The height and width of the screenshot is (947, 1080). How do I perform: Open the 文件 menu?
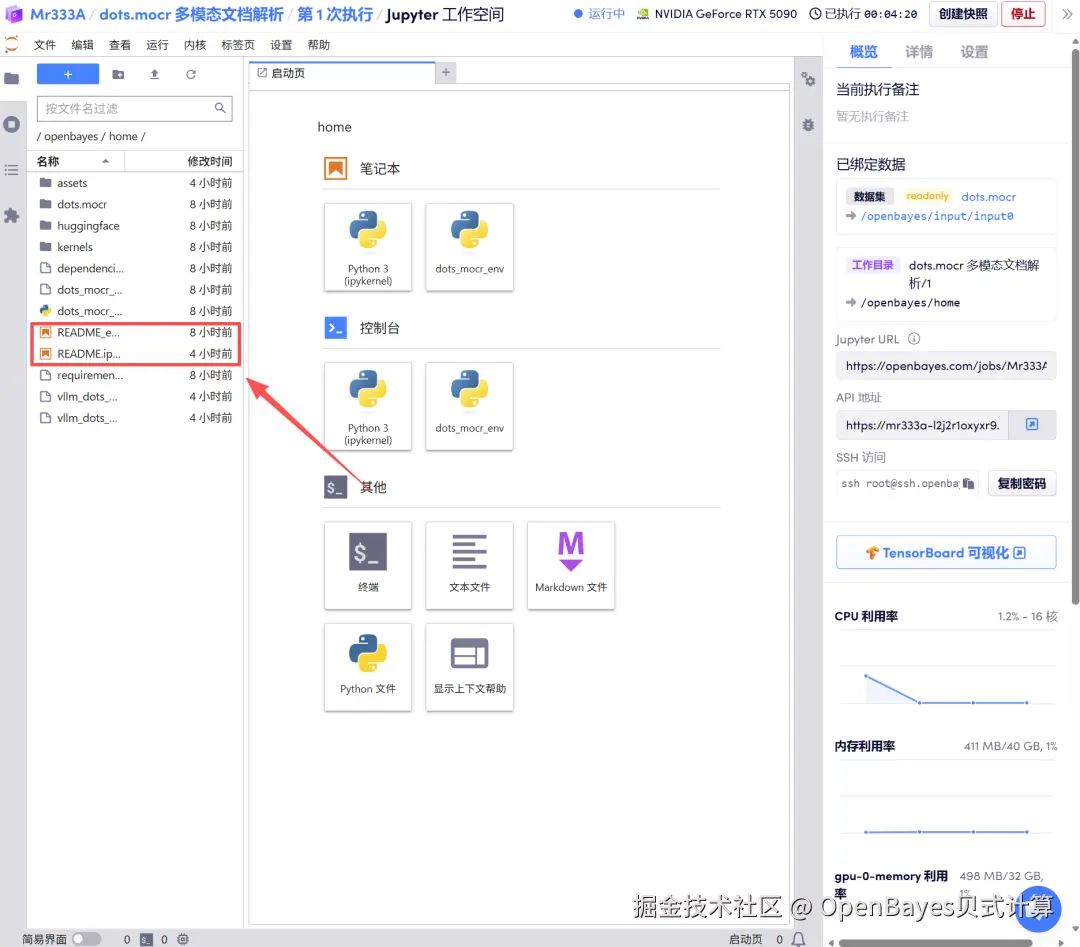click(x=45, y=45)
